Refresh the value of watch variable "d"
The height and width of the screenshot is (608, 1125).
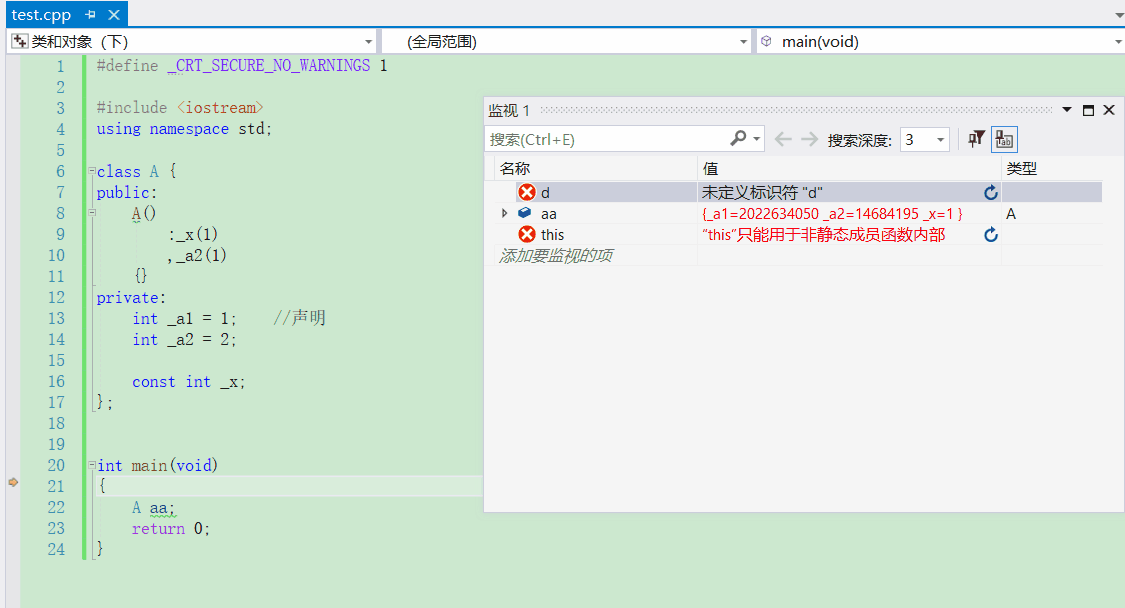click(x=991, y=192)
